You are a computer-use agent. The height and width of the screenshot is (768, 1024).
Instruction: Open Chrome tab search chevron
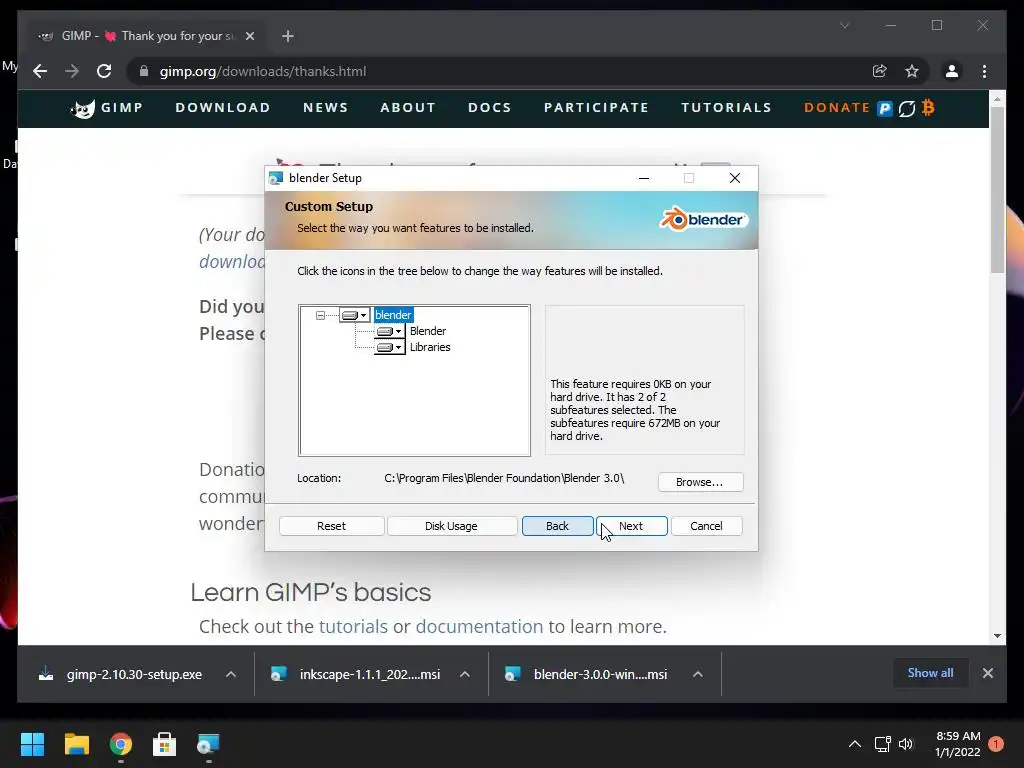tap(844, 25)
